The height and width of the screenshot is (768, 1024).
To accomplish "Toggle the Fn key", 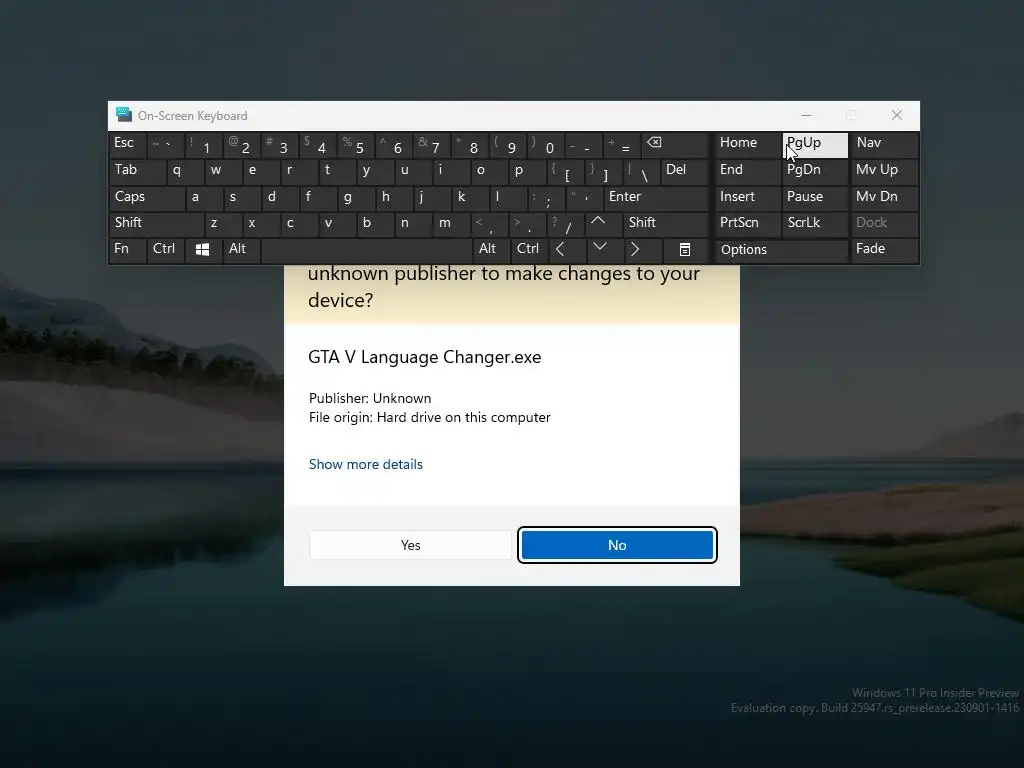I will (x=127, y=249).
